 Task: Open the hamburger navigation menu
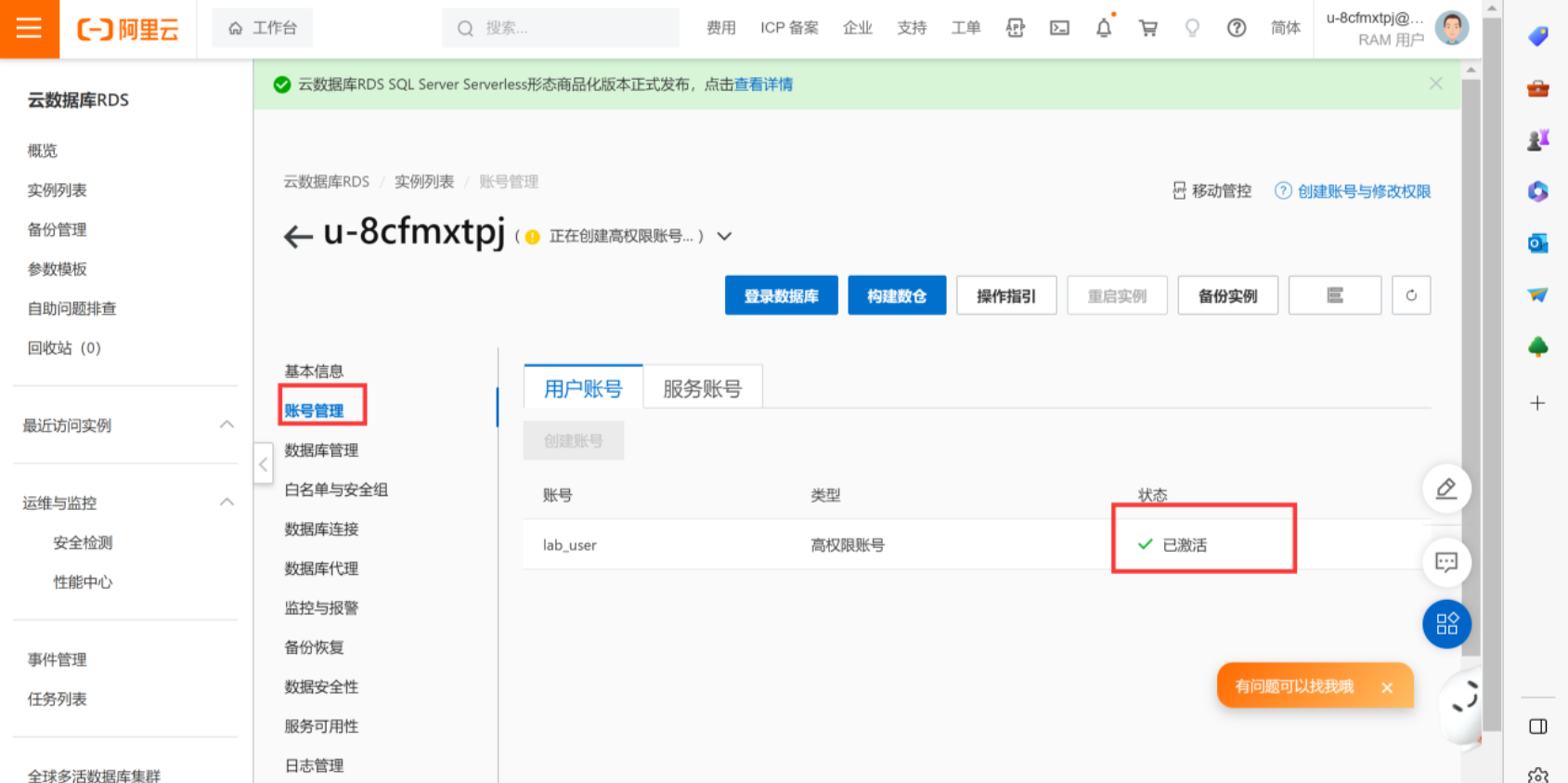point(29,29)
